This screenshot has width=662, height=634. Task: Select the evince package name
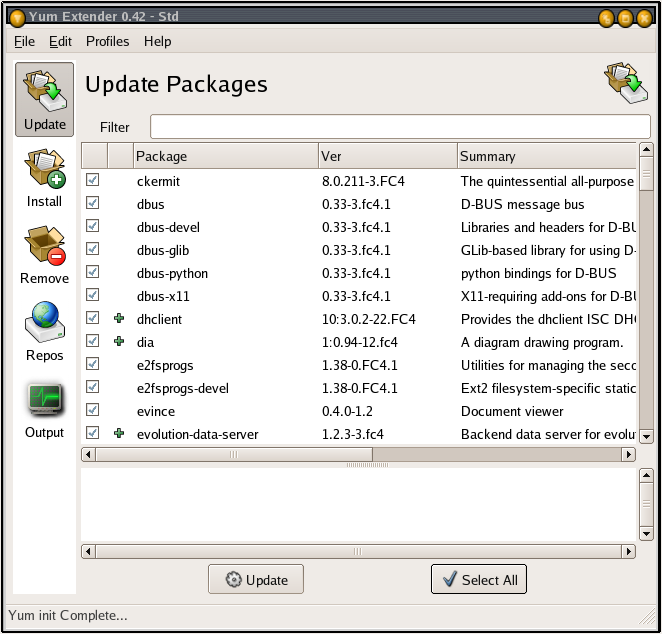coord(156,412)
